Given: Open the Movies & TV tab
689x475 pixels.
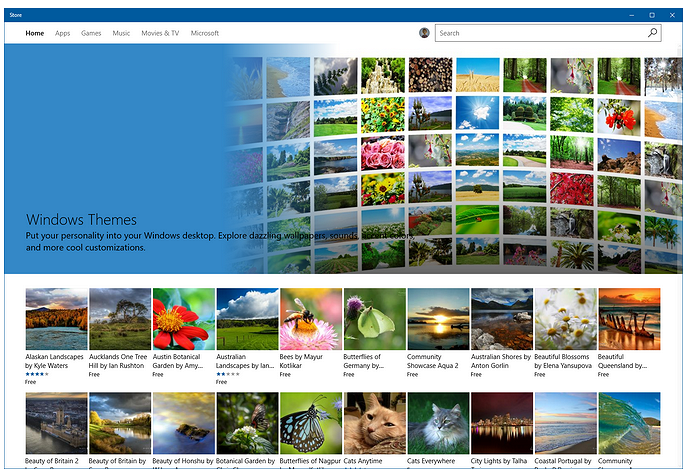Looking at the screenshot, I should tap(160, 33).
